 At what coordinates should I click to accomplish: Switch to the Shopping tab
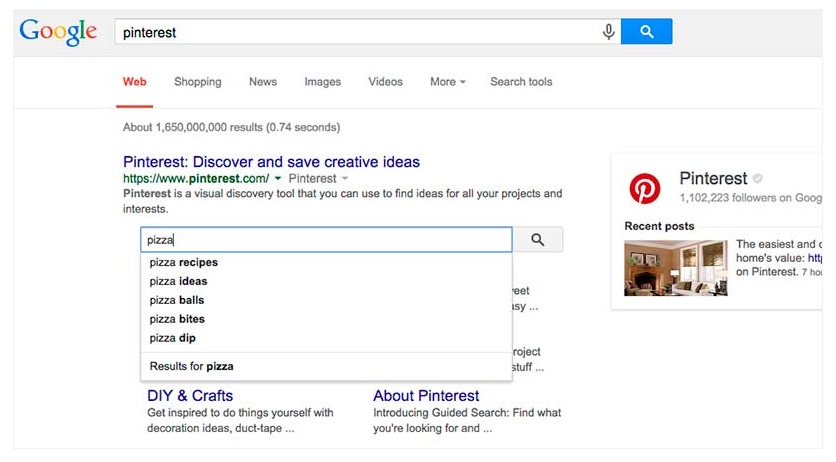197,82
